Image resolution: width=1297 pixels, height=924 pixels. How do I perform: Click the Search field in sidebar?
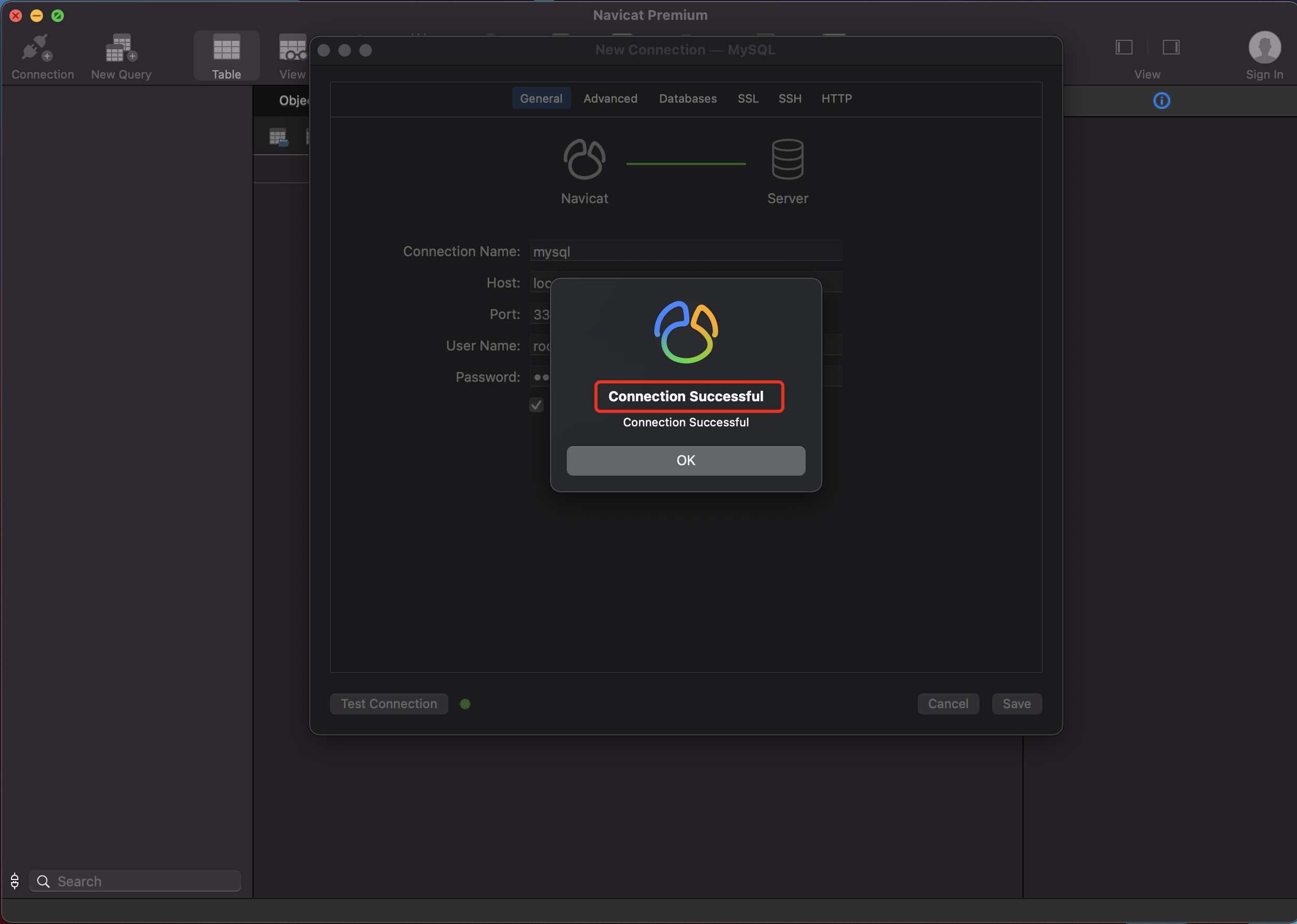coord(135,881)
